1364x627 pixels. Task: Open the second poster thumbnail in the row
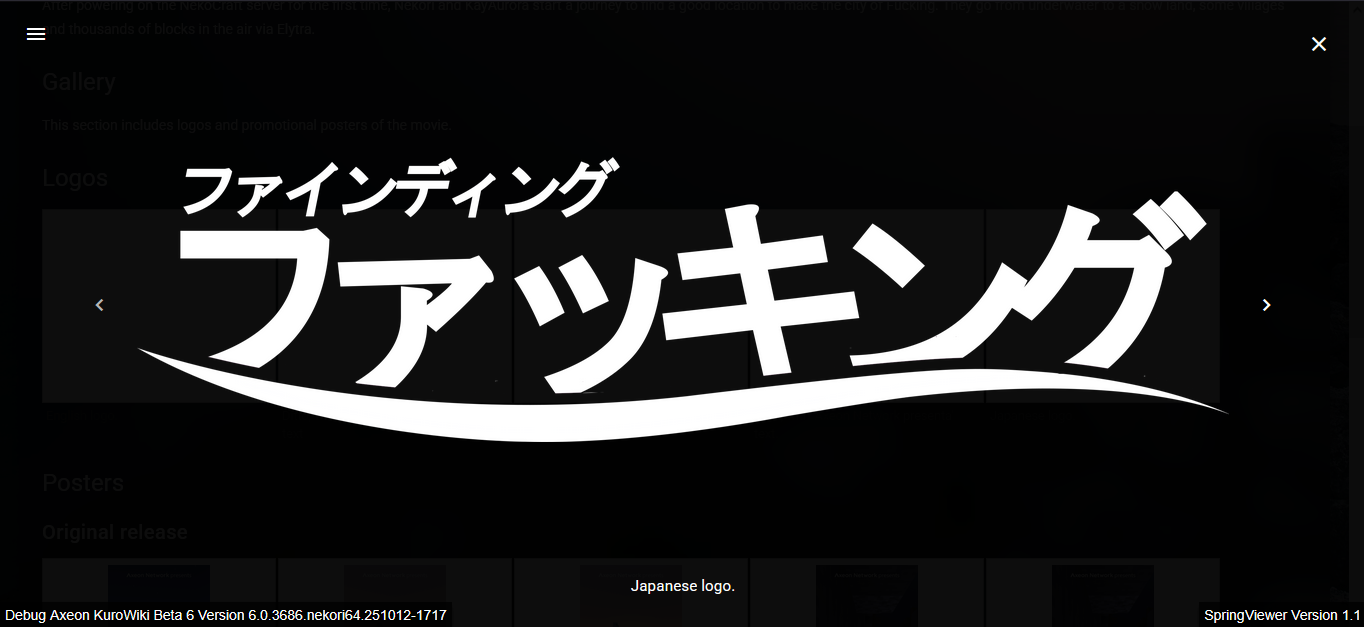[x=394, y=595]
